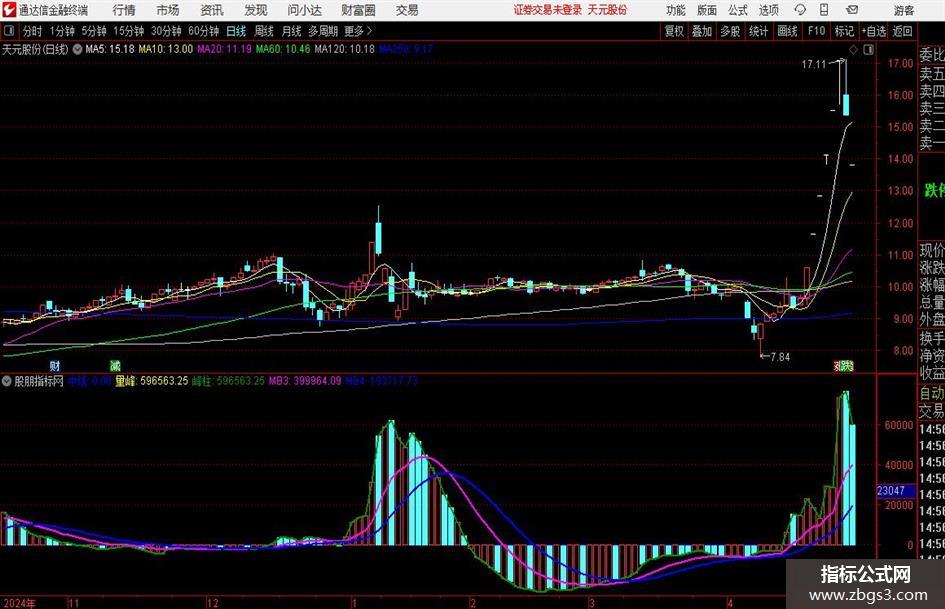Viewport: 945px width, 609px height.
Task: Click the 画线 drawing toolbar button
Action: [787, 31]
